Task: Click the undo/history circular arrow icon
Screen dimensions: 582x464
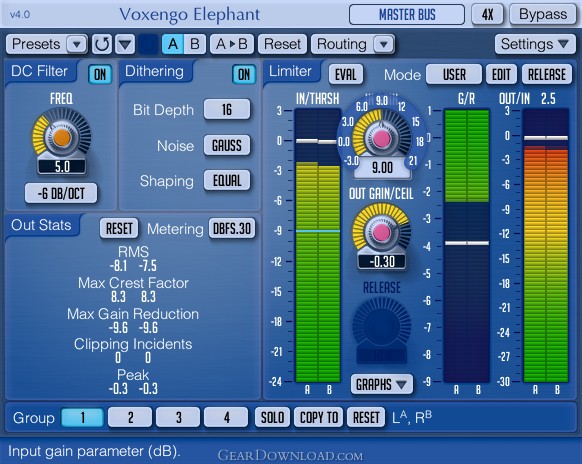Action: coord(102,44)
